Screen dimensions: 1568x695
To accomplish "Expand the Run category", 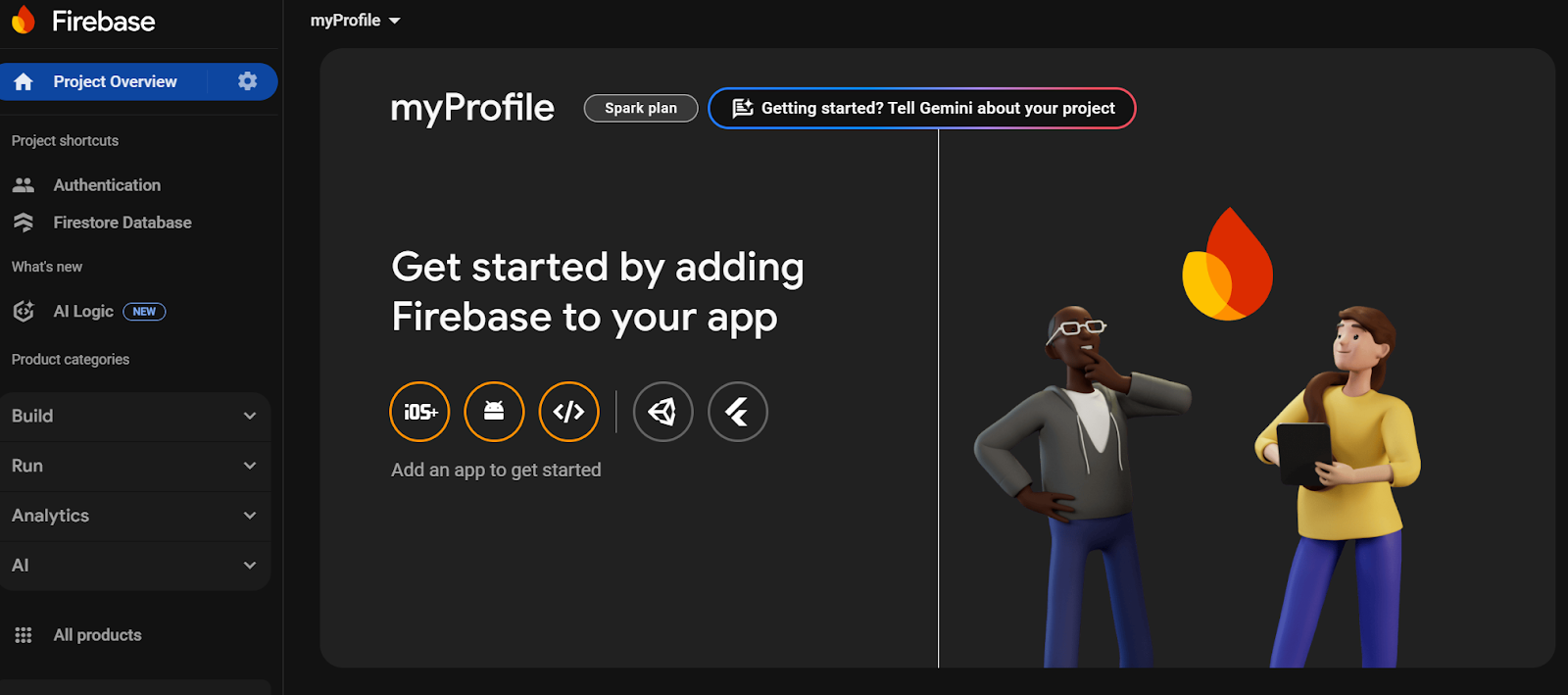I will [x=134, y=466].
